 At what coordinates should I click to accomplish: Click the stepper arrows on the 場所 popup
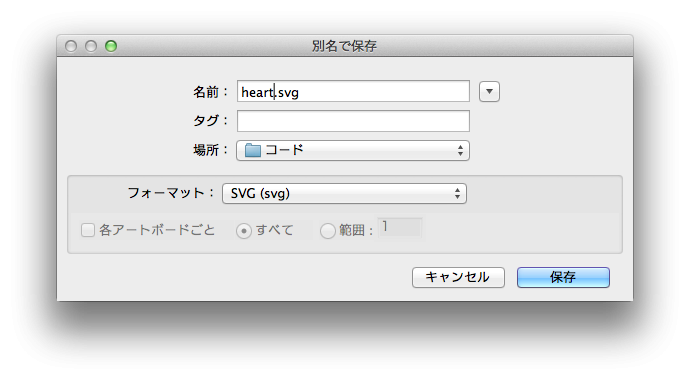(460, 150)
